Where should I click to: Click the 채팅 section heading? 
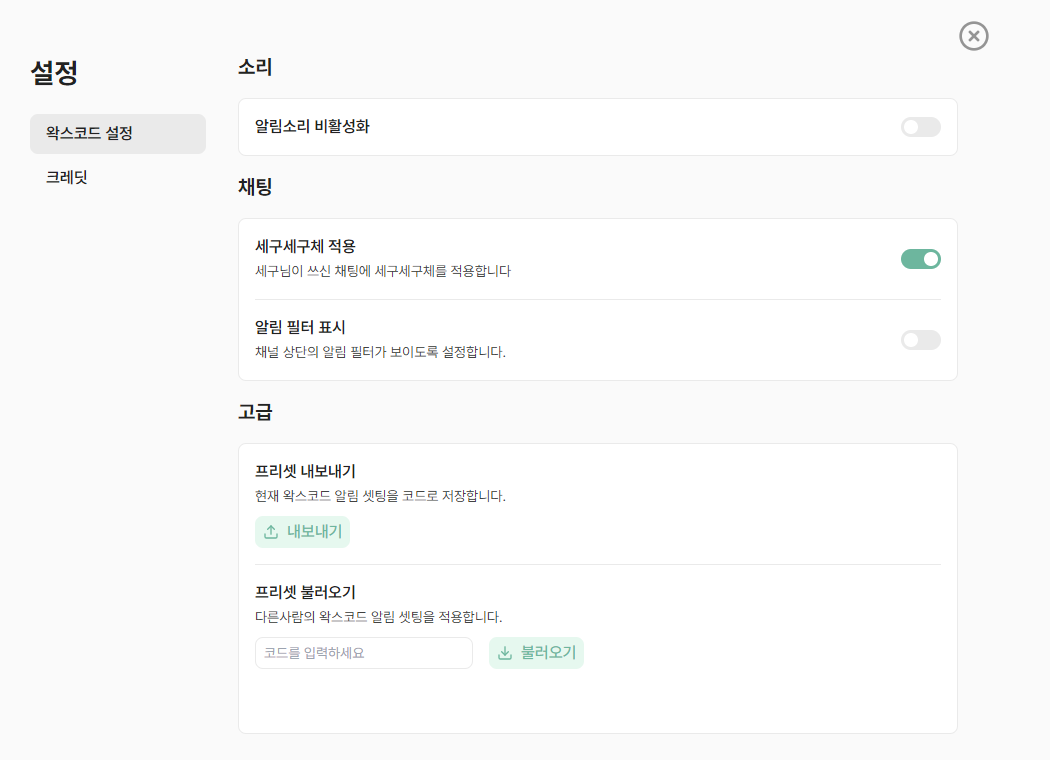click(255, 186)
